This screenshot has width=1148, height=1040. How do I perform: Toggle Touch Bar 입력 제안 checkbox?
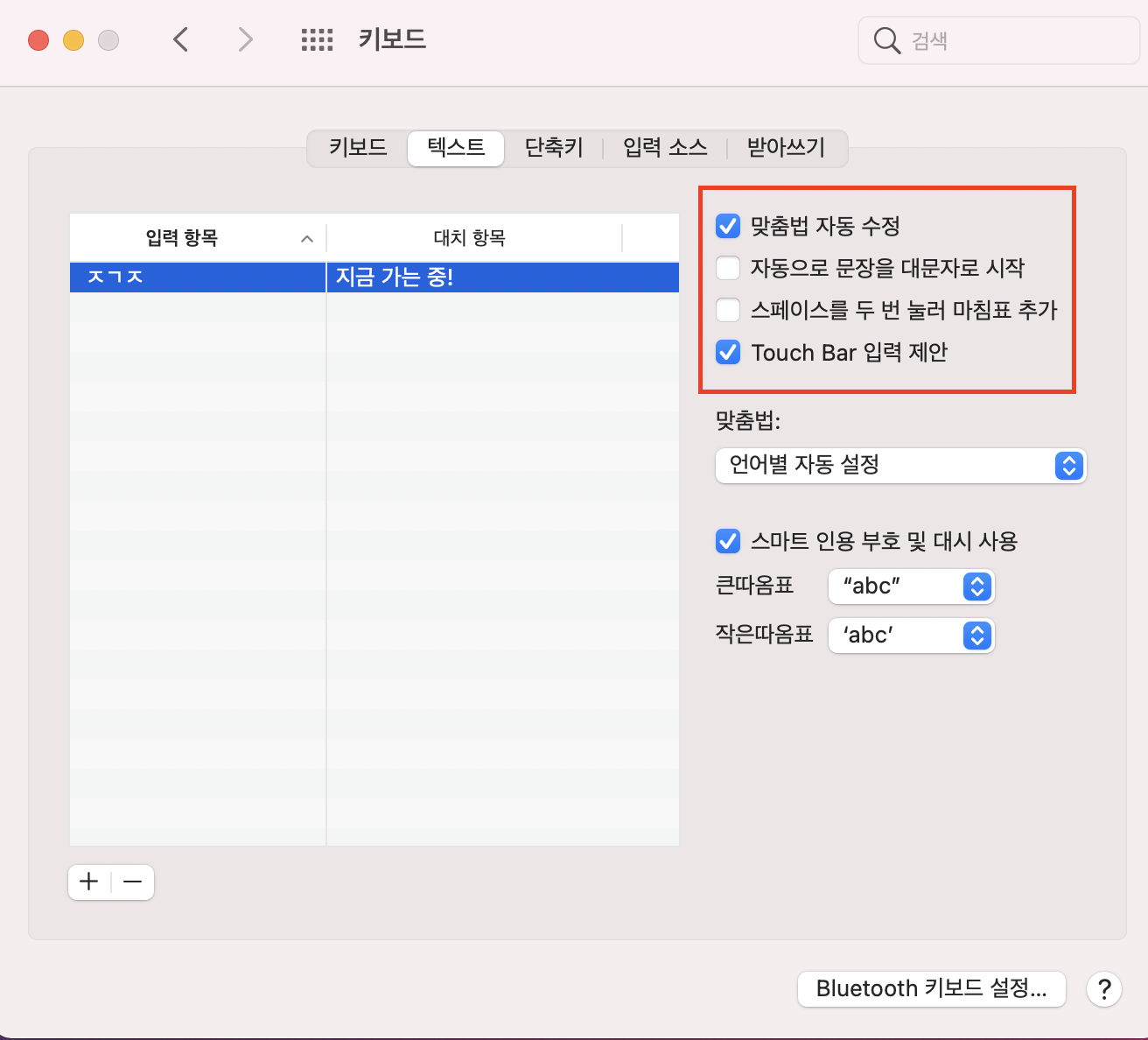[x=728, y=352]
